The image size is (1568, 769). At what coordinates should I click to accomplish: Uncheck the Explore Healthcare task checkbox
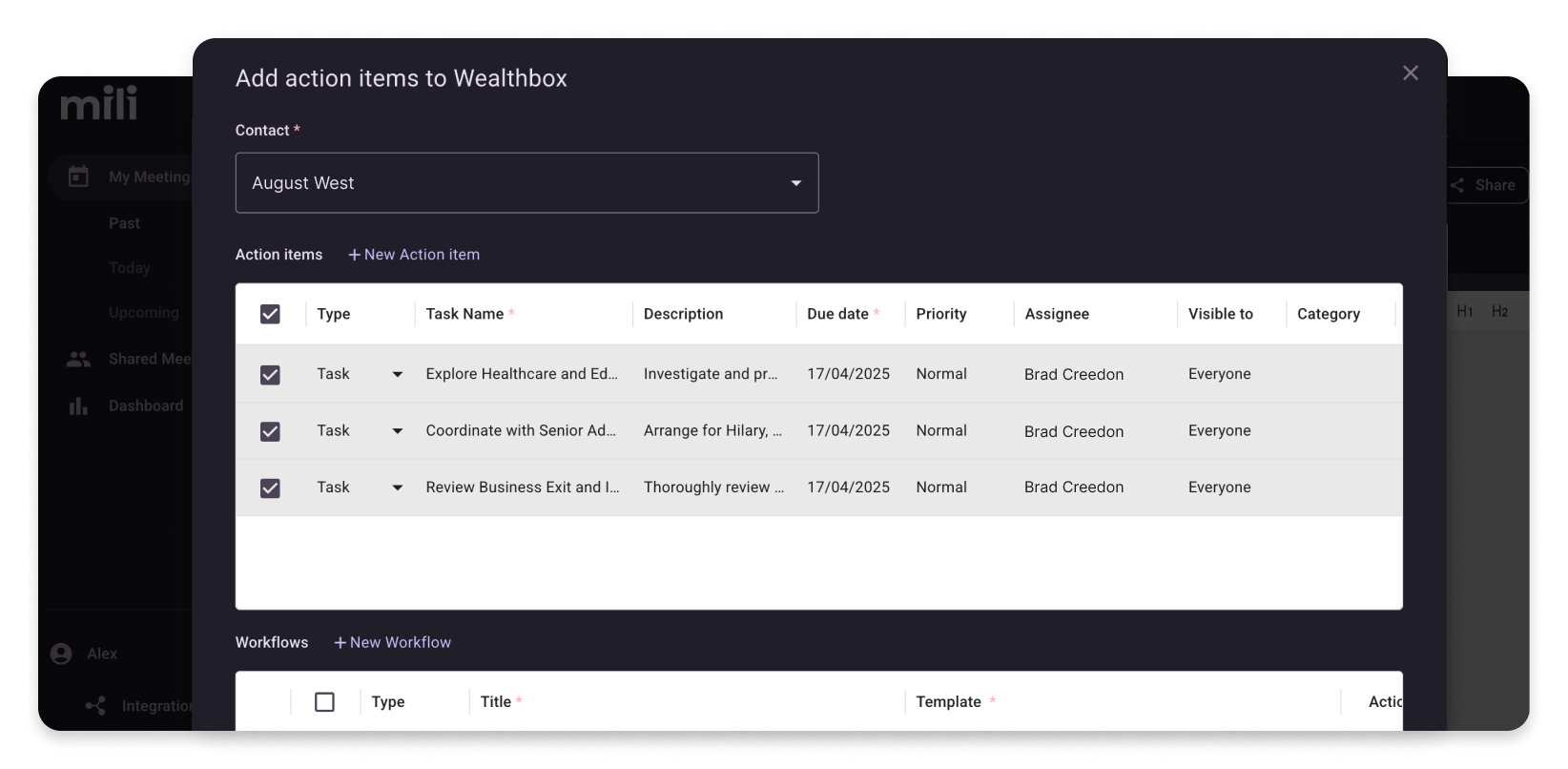click(270, 375)
